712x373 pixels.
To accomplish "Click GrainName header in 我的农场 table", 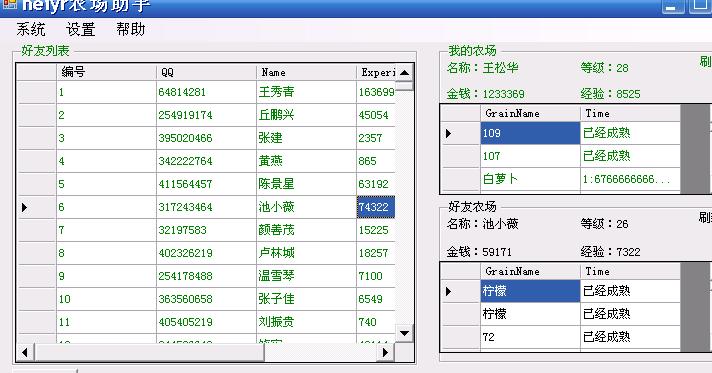I will click(530, 114).
